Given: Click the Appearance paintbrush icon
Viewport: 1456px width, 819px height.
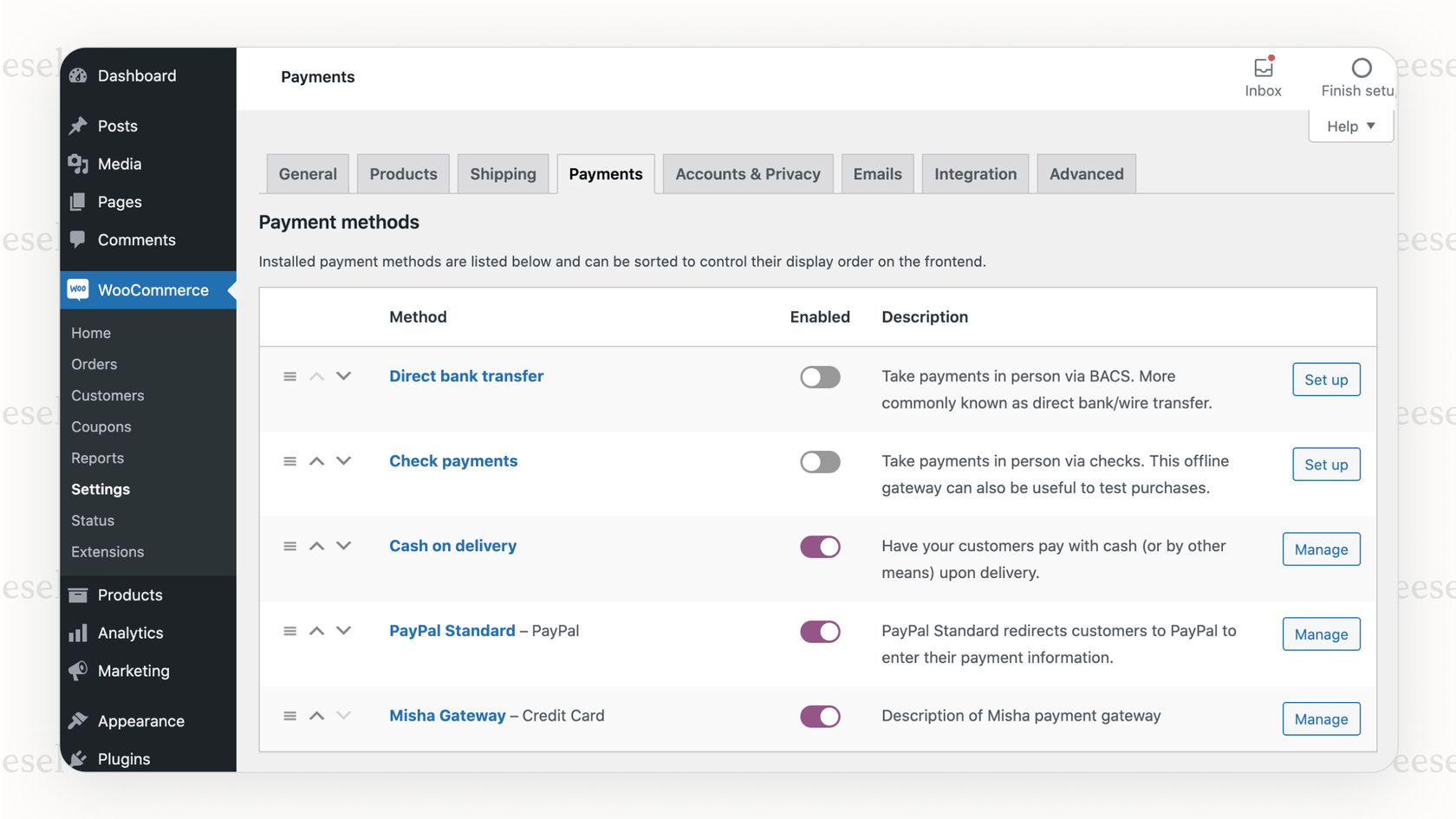Looking at the screenshot, I should click(78, 720).
